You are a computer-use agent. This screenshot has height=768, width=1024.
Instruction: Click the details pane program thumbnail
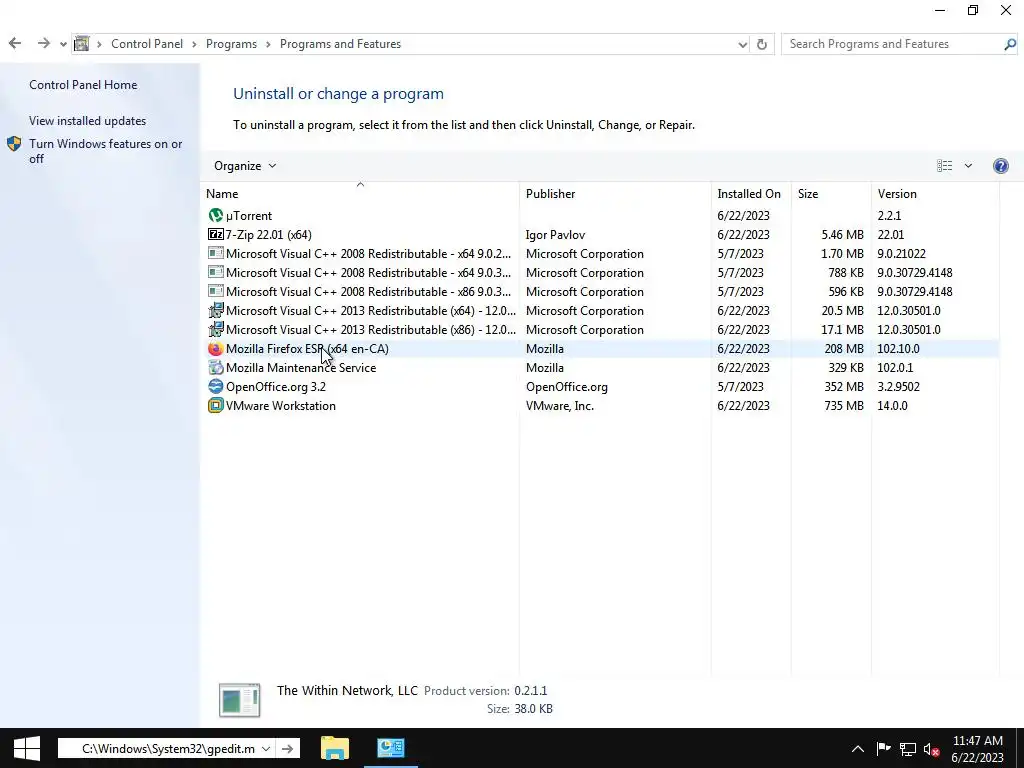click(x=240, y=700)
